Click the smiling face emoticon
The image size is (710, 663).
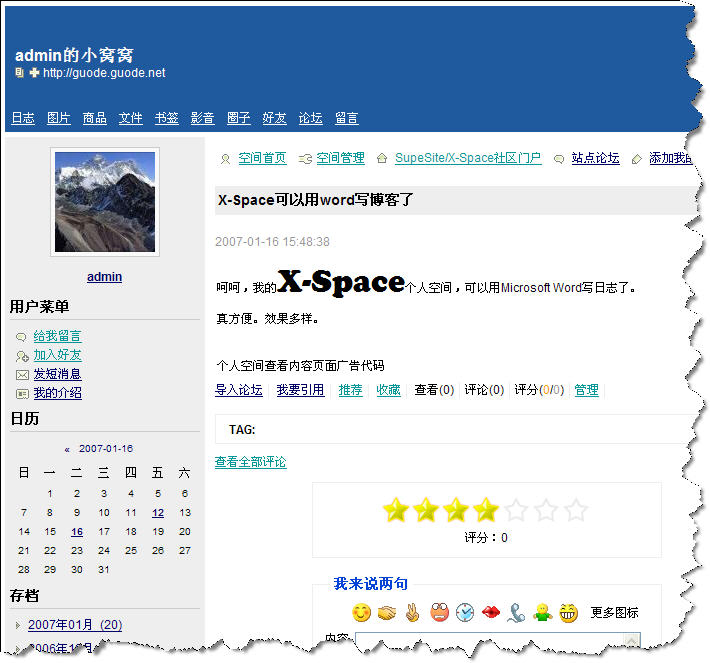pyautogui.click(x=361, y=613)
